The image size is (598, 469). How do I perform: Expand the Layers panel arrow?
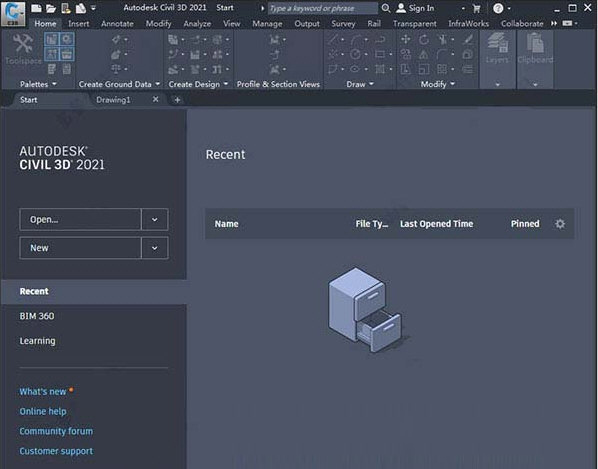(x=497, y=85)
